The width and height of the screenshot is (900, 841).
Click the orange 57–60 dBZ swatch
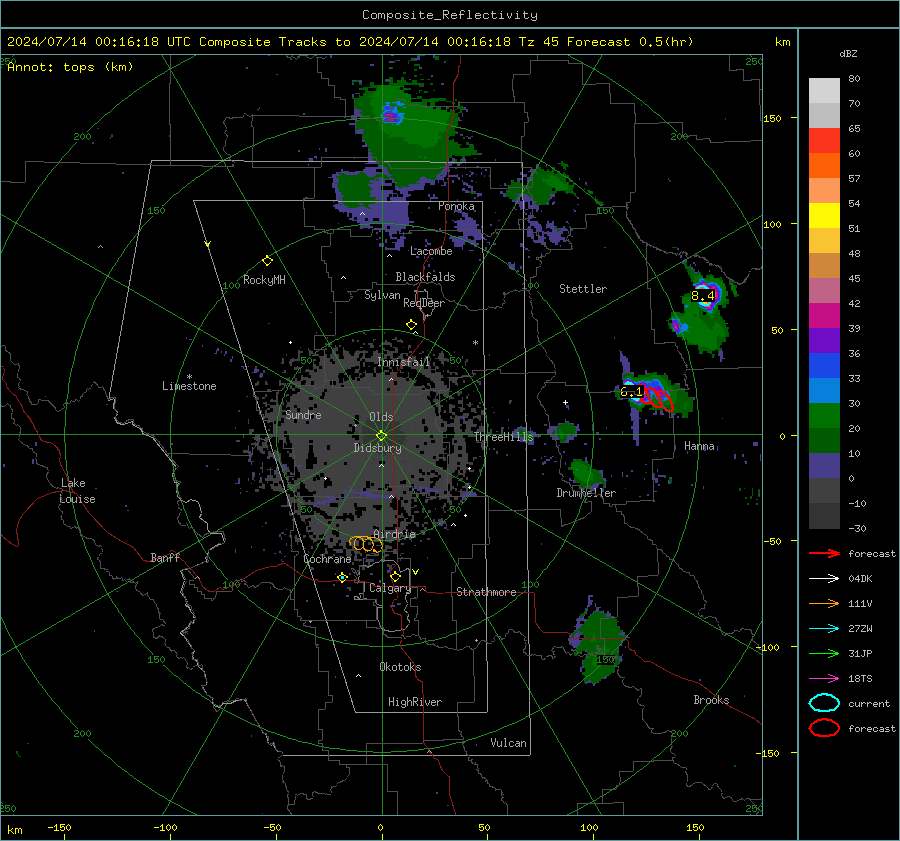pyautogui.click(x=824, y=165)
